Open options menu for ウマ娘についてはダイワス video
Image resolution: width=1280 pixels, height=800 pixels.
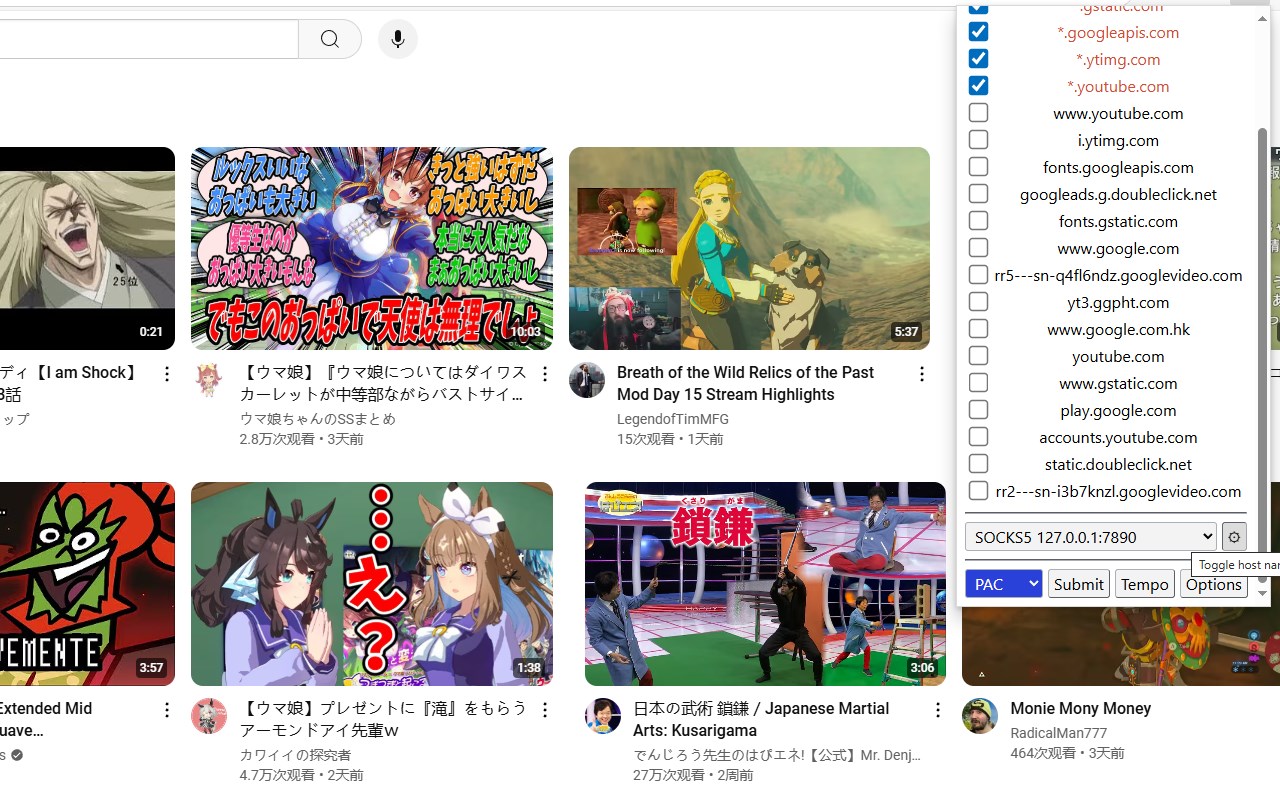pyautogui.click(x=544, y=374)
